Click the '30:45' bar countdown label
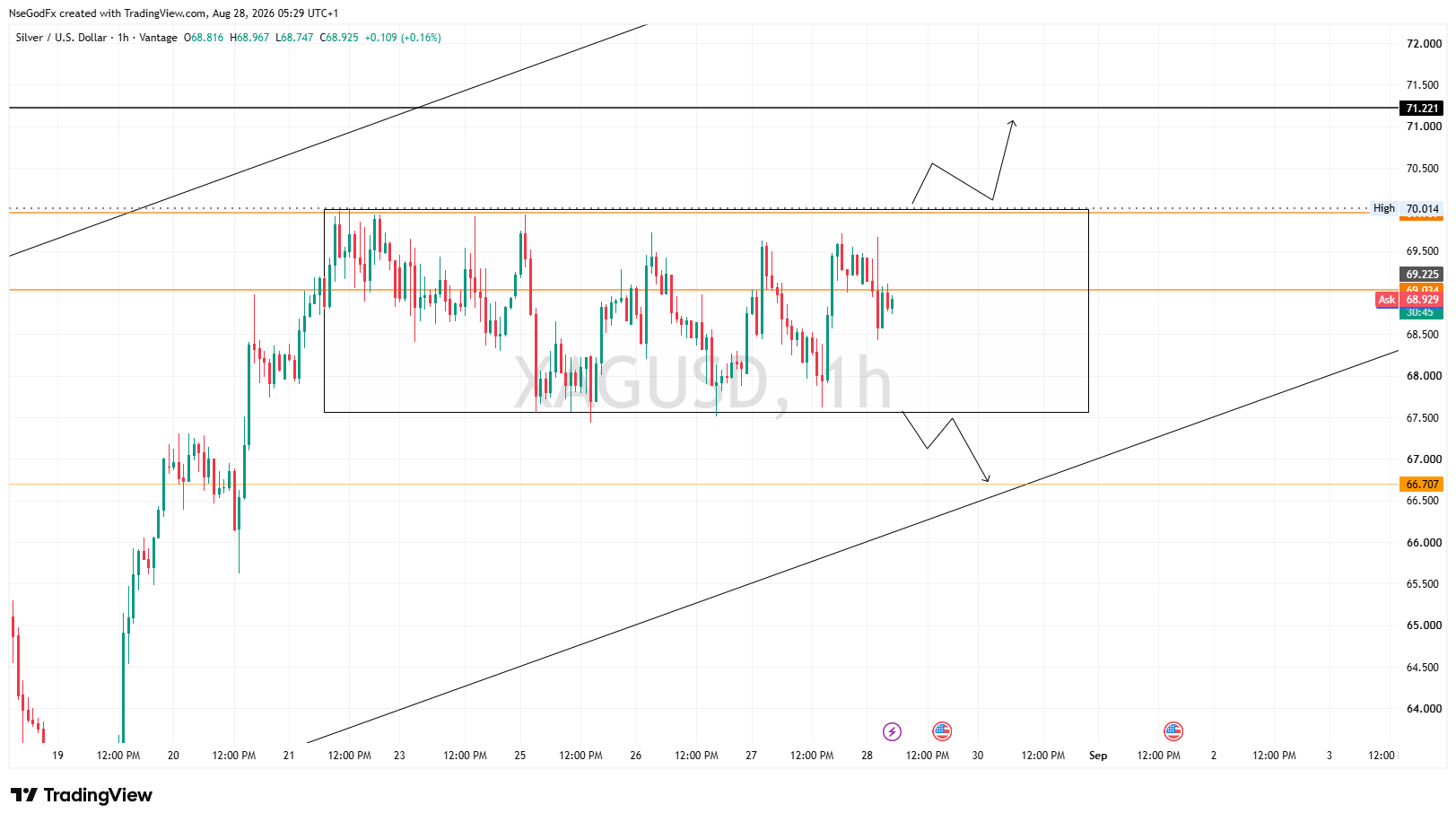This screenshot has height=822, width=1456. (x=1420, y=312)
